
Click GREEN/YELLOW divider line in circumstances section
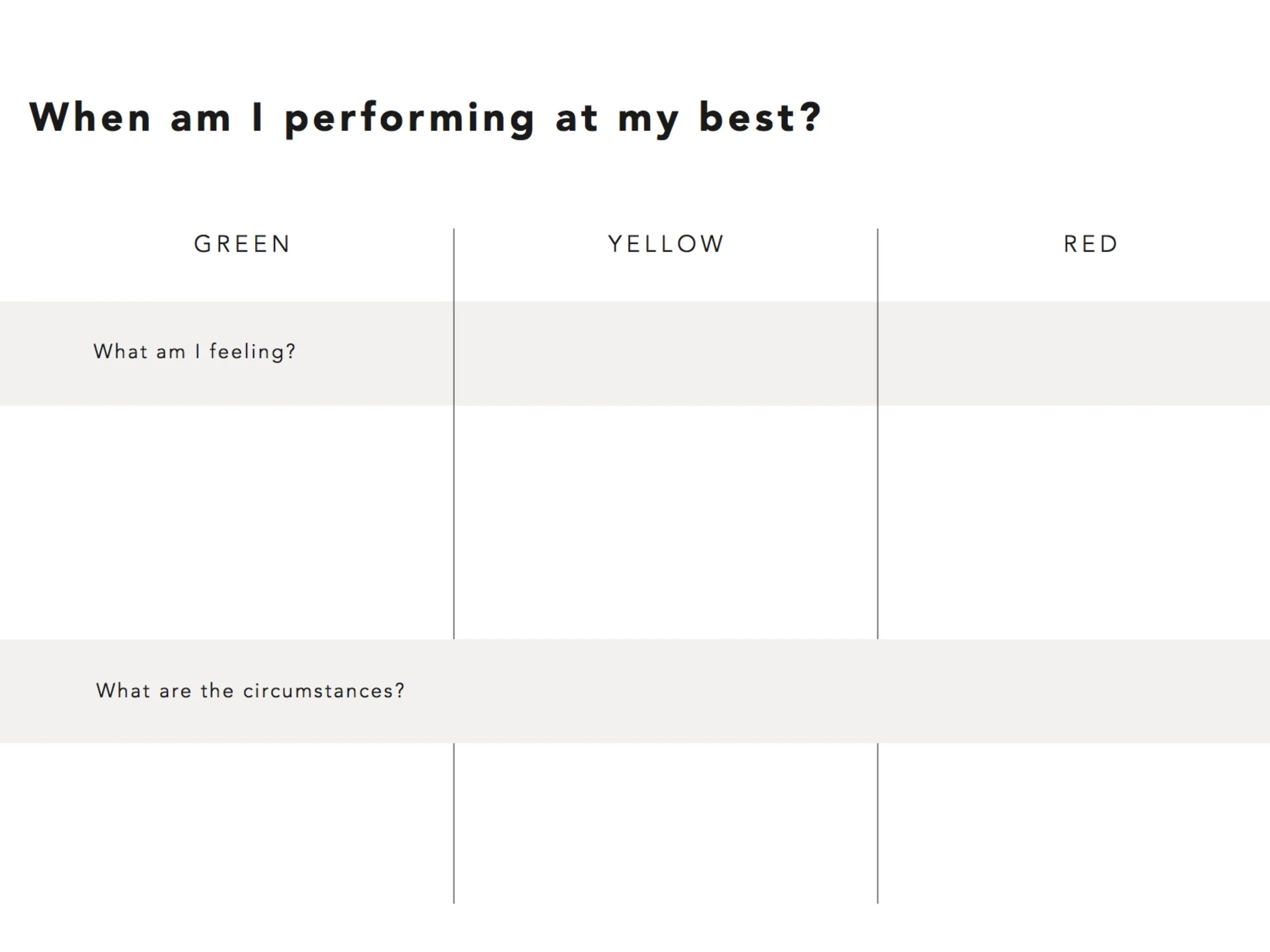click(x=454, y=824)
